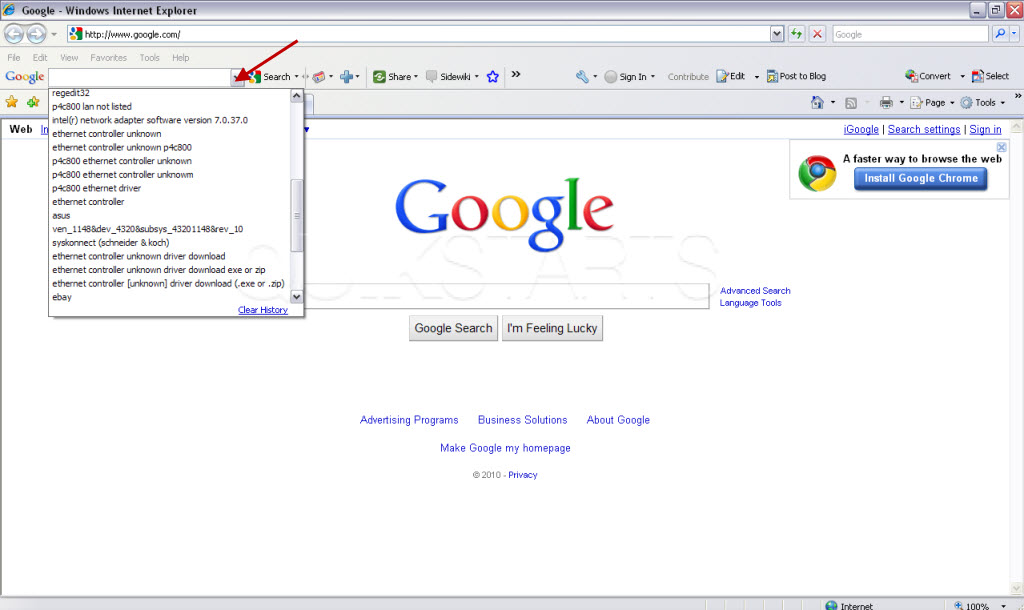Image resolution: width=1024 pixels, height=610 pixels.
Task: Open the File menu
Action: click(x=14, y=57)
